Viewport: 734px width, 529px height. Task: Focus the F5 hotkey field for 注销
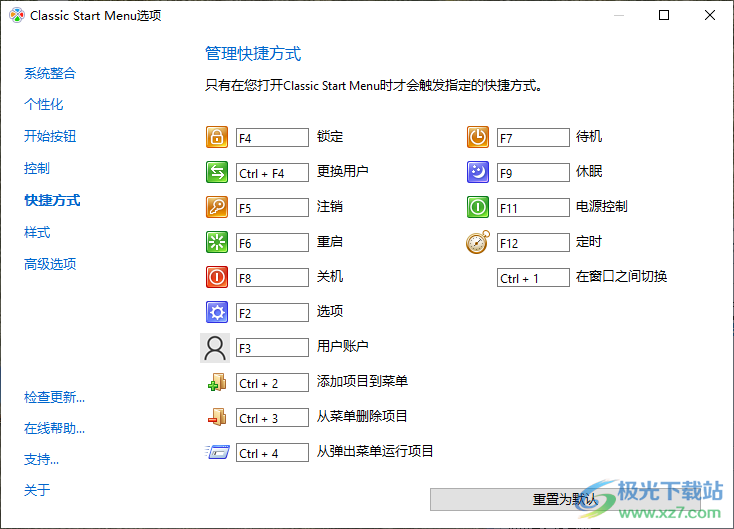pos(272,207)
